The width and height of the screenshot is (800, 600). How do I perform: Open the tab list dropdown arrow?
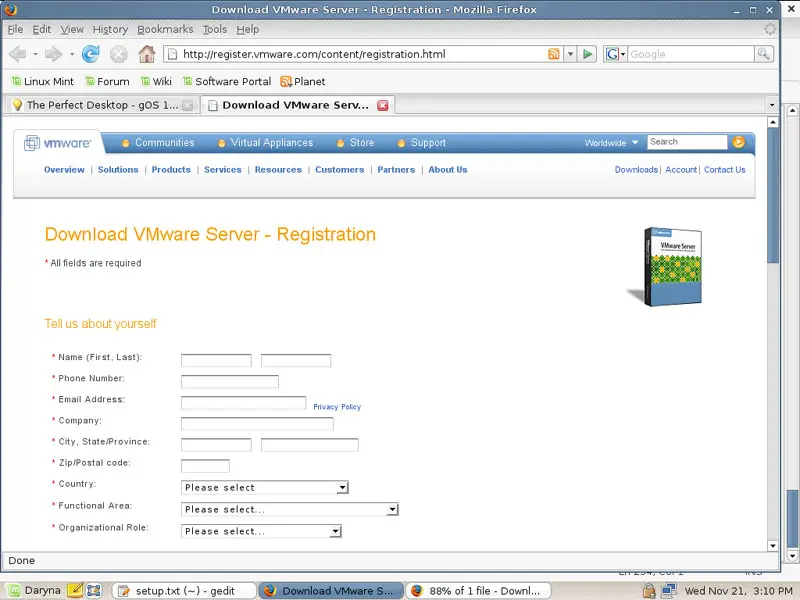click(x=772, y=105)
